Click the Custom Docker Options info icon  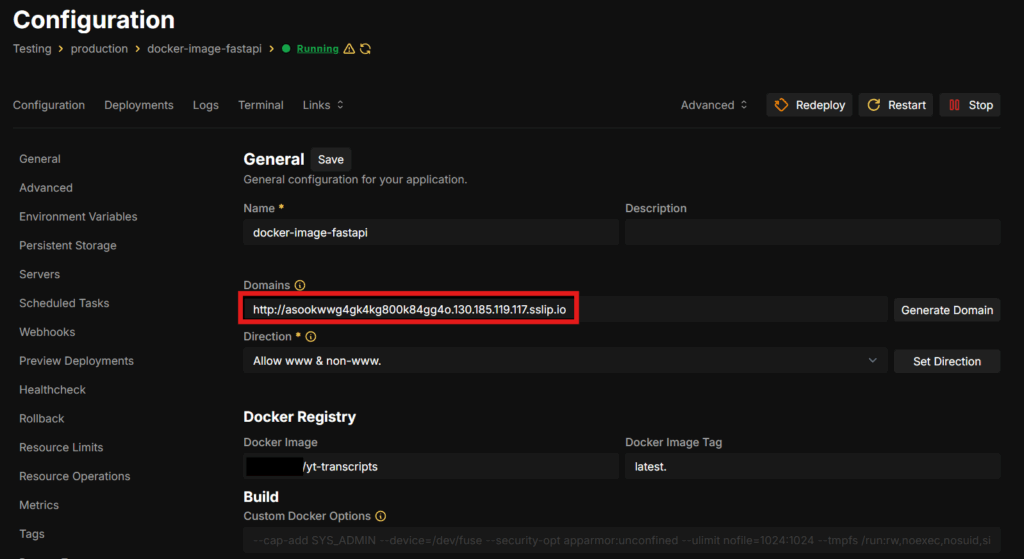(x=381, y=516)
